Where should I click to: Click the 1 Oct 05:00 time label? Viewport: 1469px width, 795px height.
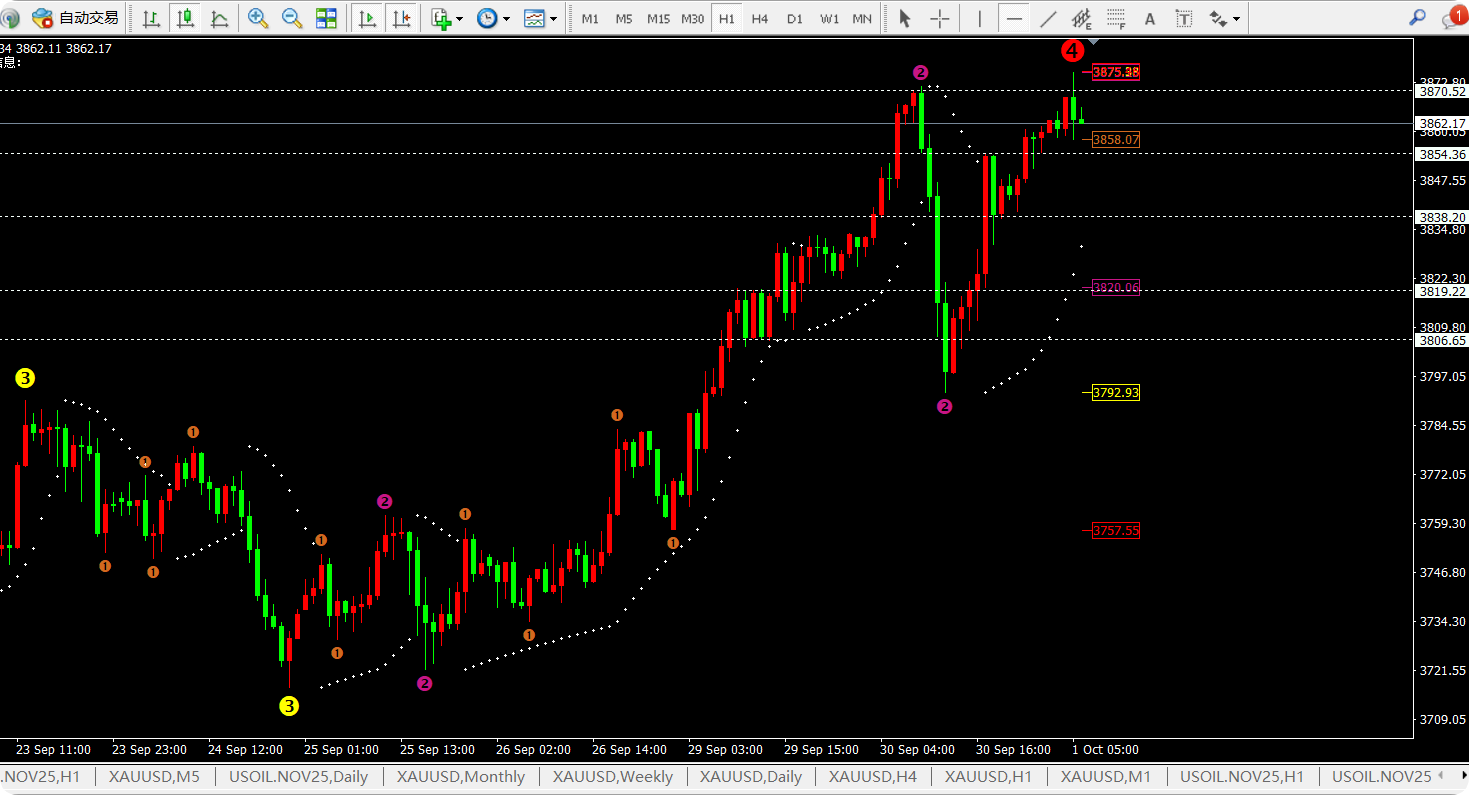coord(1105,750)
